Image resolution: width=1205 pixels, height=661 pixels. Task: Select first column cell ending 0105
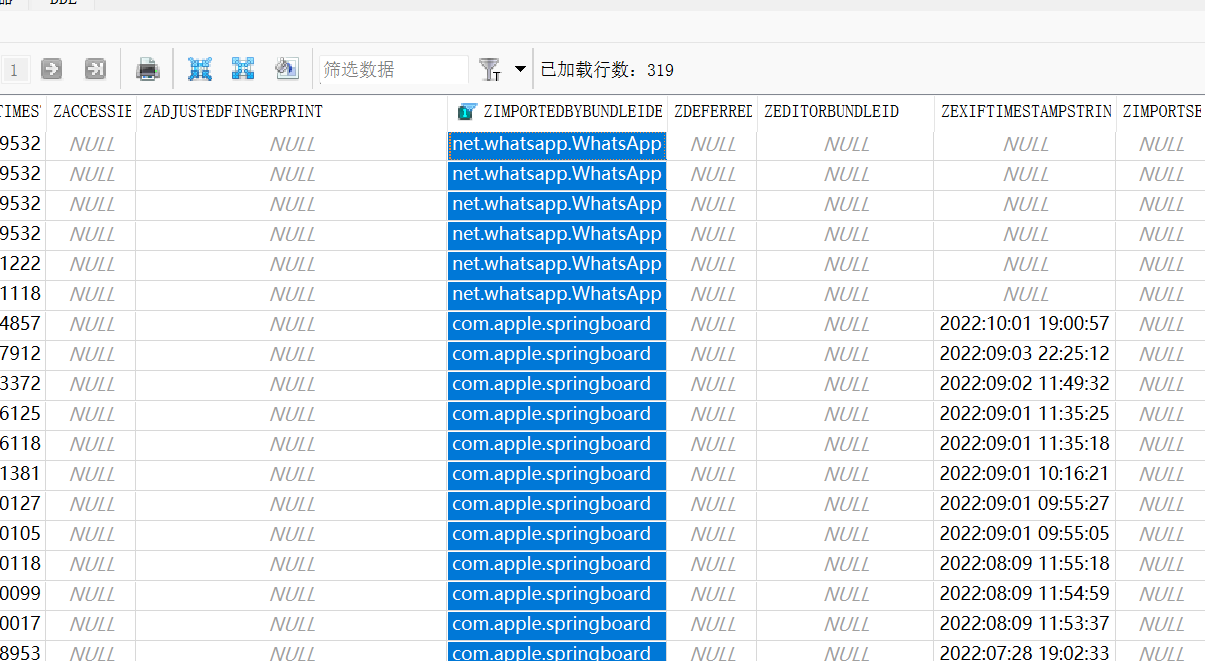point(22,534)
